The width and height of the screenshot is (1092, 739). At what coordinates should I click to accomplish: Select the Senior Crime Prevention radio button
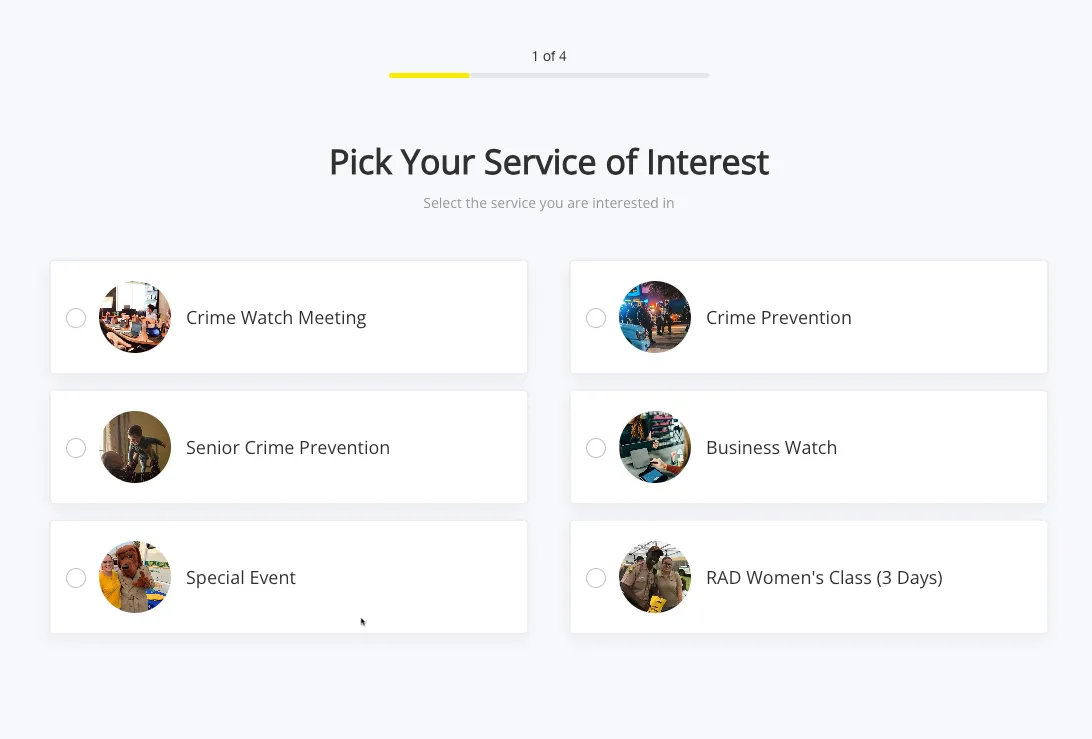point(76,447)
